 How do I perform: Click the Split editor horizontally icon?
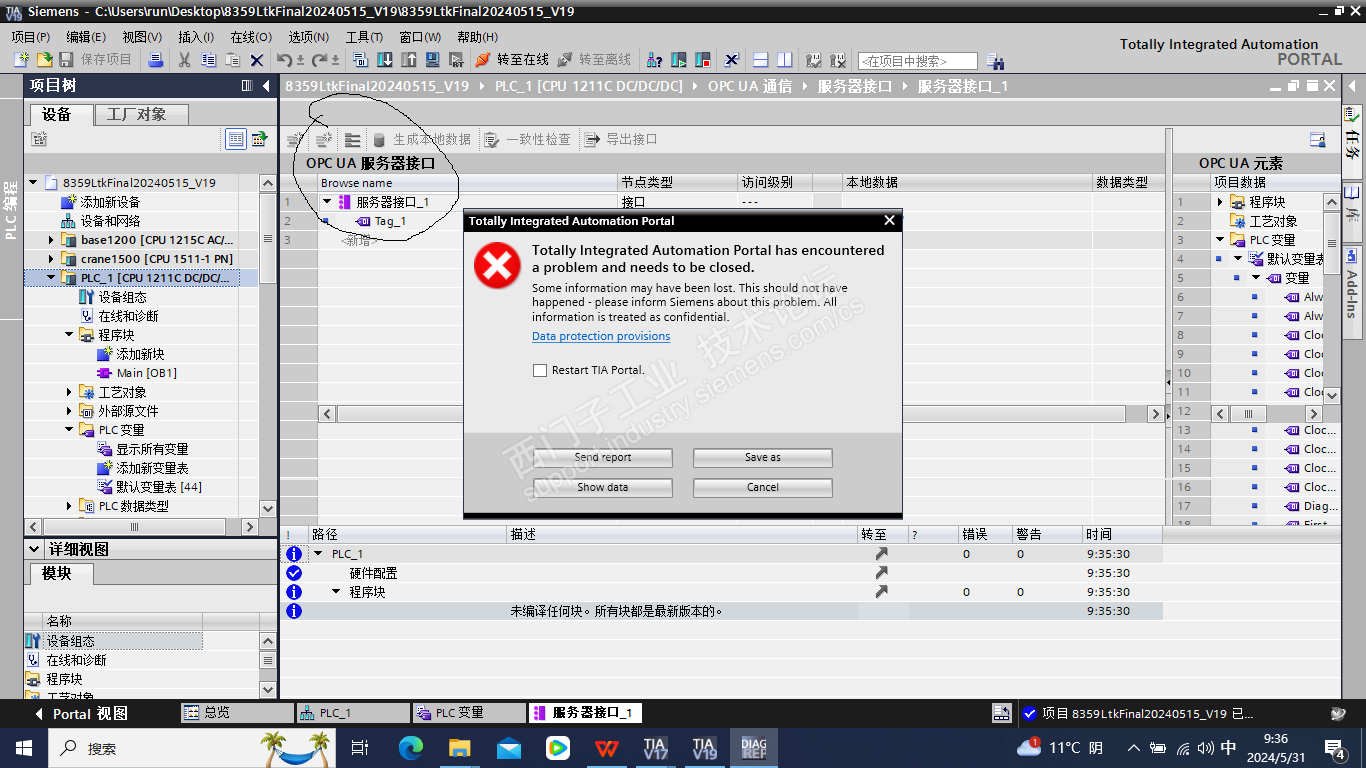[x=761, y=60]
